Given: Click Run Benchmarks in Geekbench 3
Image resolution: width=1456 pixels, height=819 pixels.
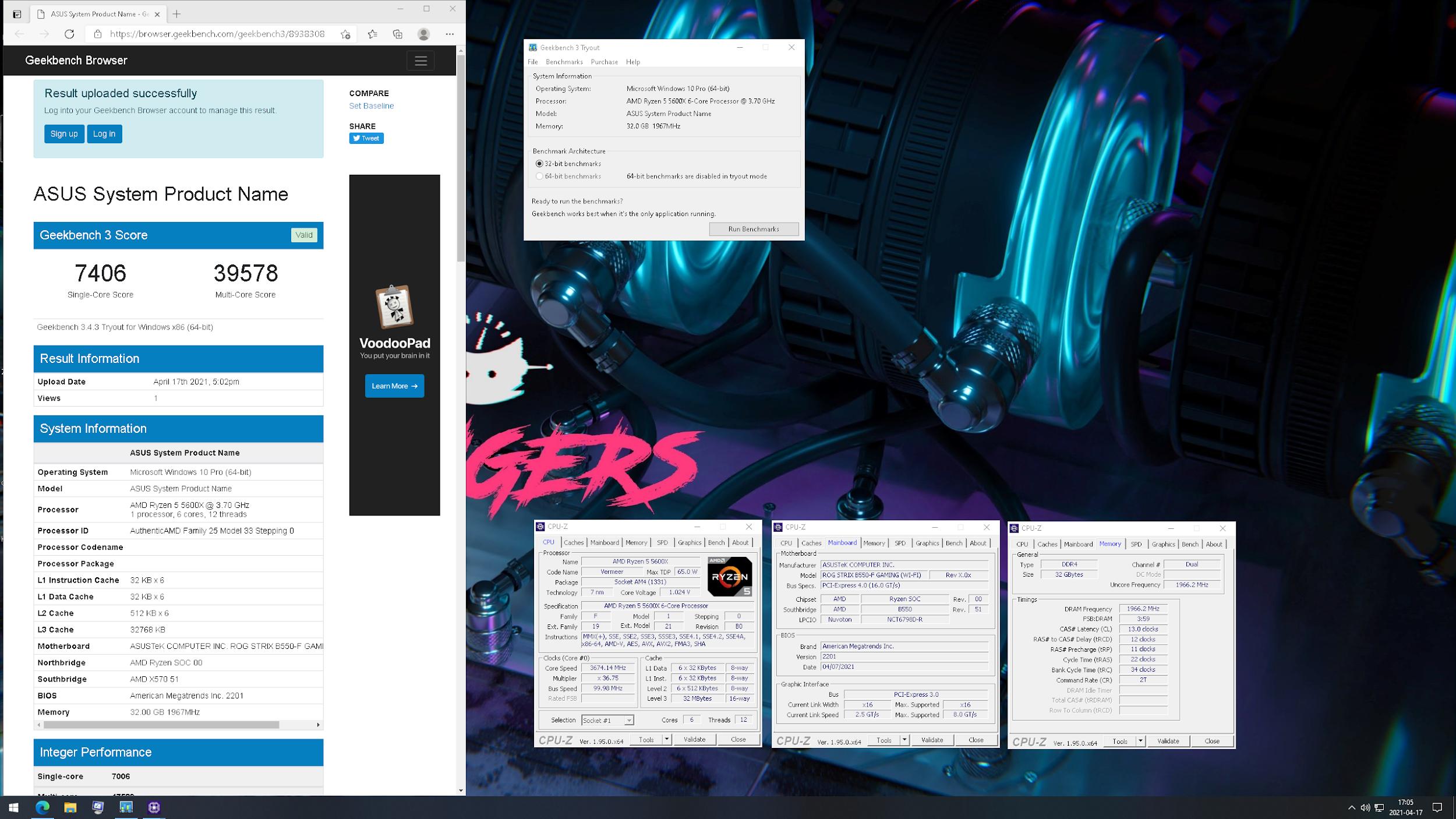Looking at the screenshot, I should pos(754,229).
